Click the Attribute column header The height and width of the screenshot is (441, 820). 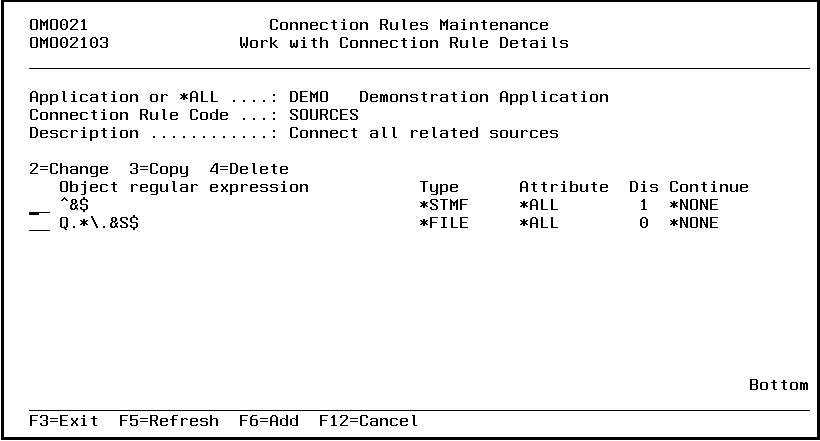coord(563,187)
